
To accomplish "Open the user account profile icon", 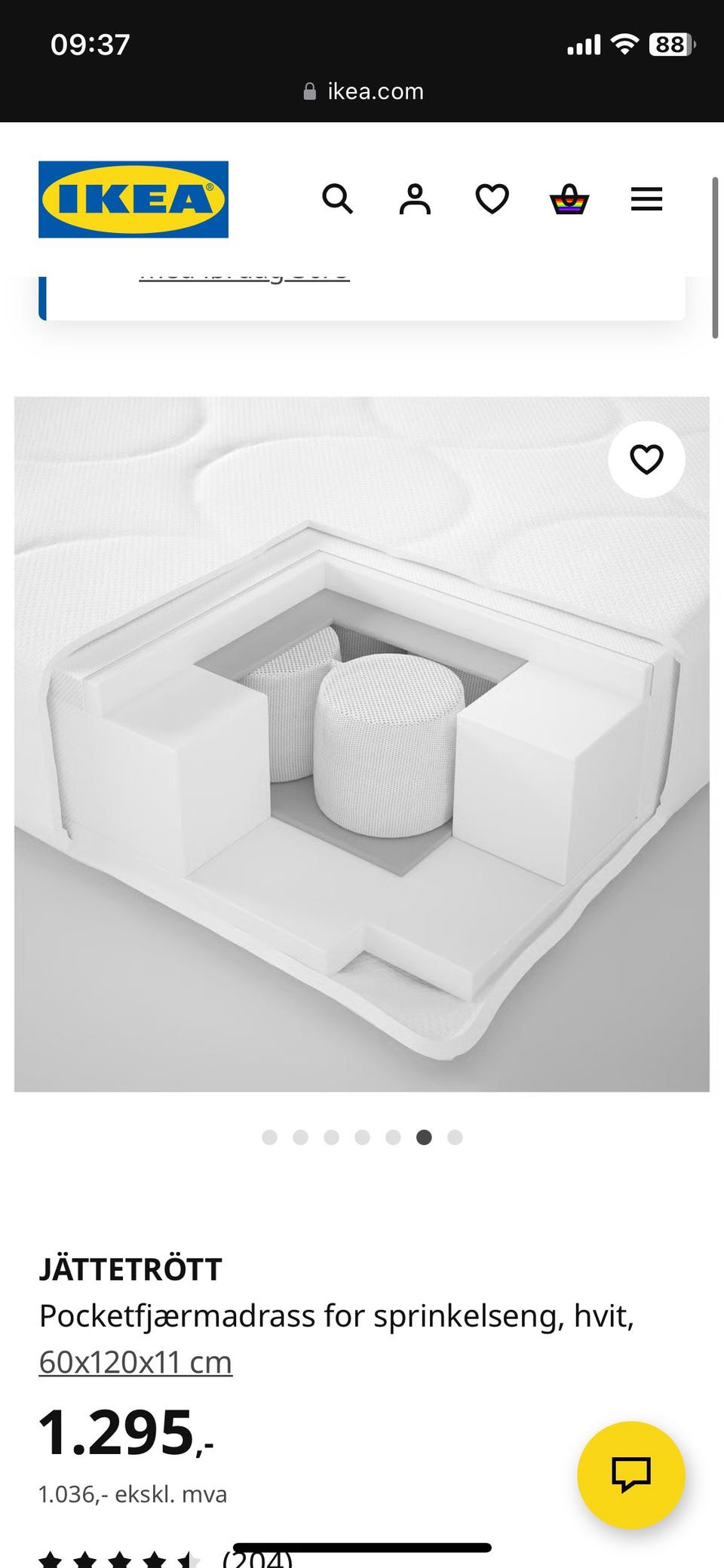I will 415,199.
